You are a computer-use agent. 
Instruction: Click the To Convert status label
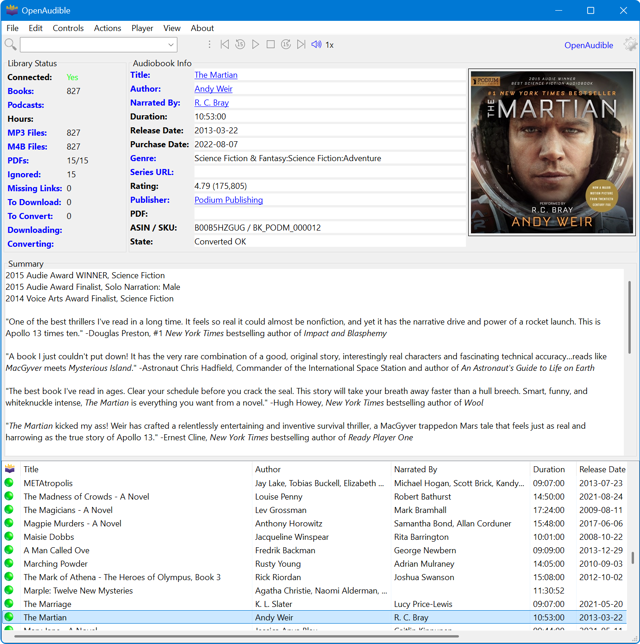click(x=30, y=216)
